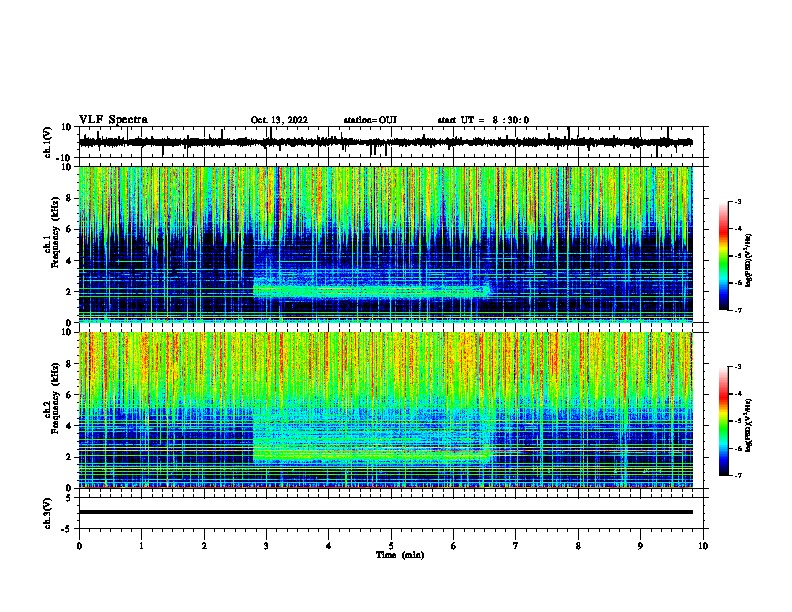Click the '2' kHz tick on ch.2 frequency axis
This screenshot has width=792, height=612.
(x=70, y=457)
